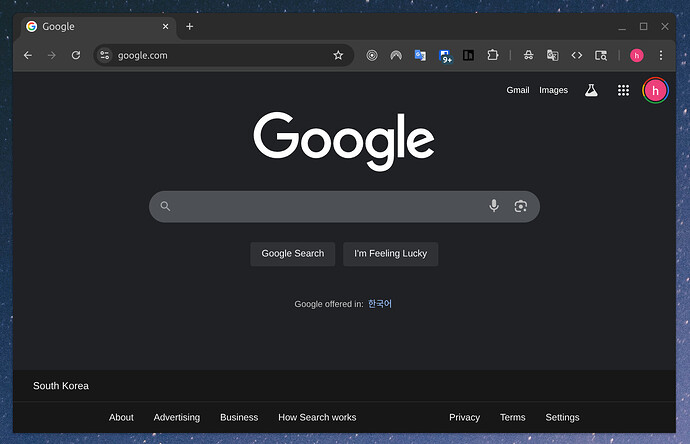The image size is (690, 444).
Task: Open the circular target extension icon
Action: [x=372, y=55]
